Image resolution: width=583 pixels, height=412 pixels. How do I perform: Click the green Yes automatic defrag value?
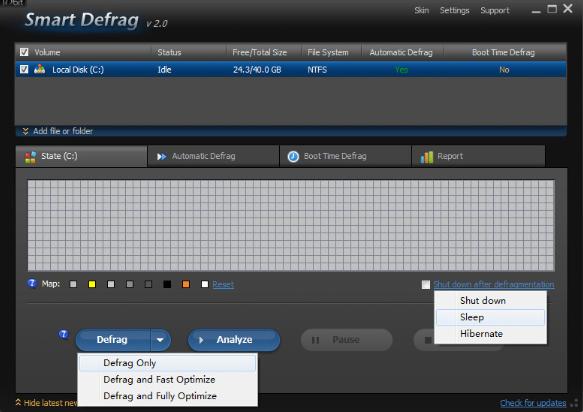(x=402, y=70)
